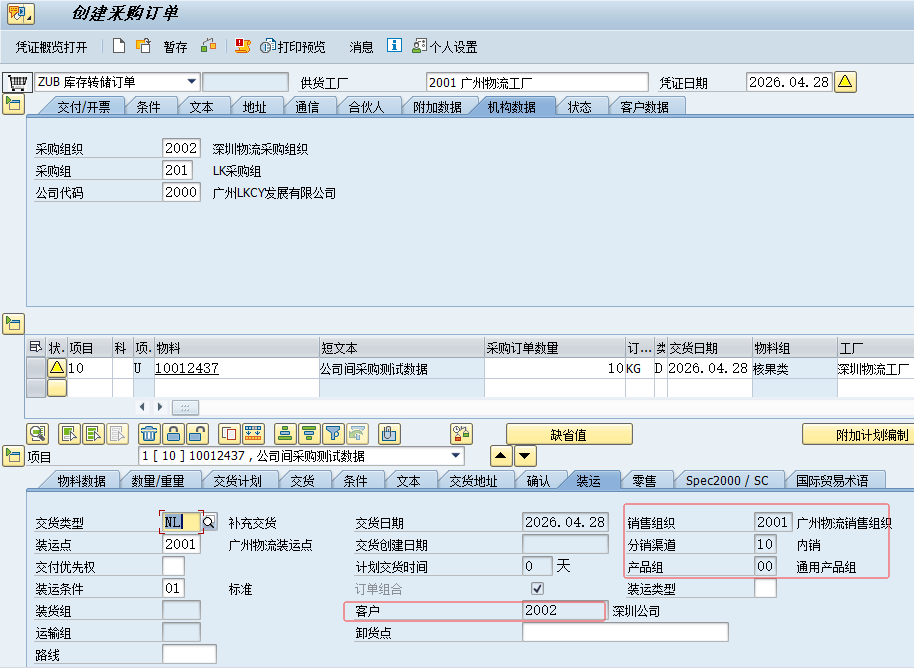The image size is (914, 671).
Task: Collapse the item overview section expander
Action: [13, 322]
